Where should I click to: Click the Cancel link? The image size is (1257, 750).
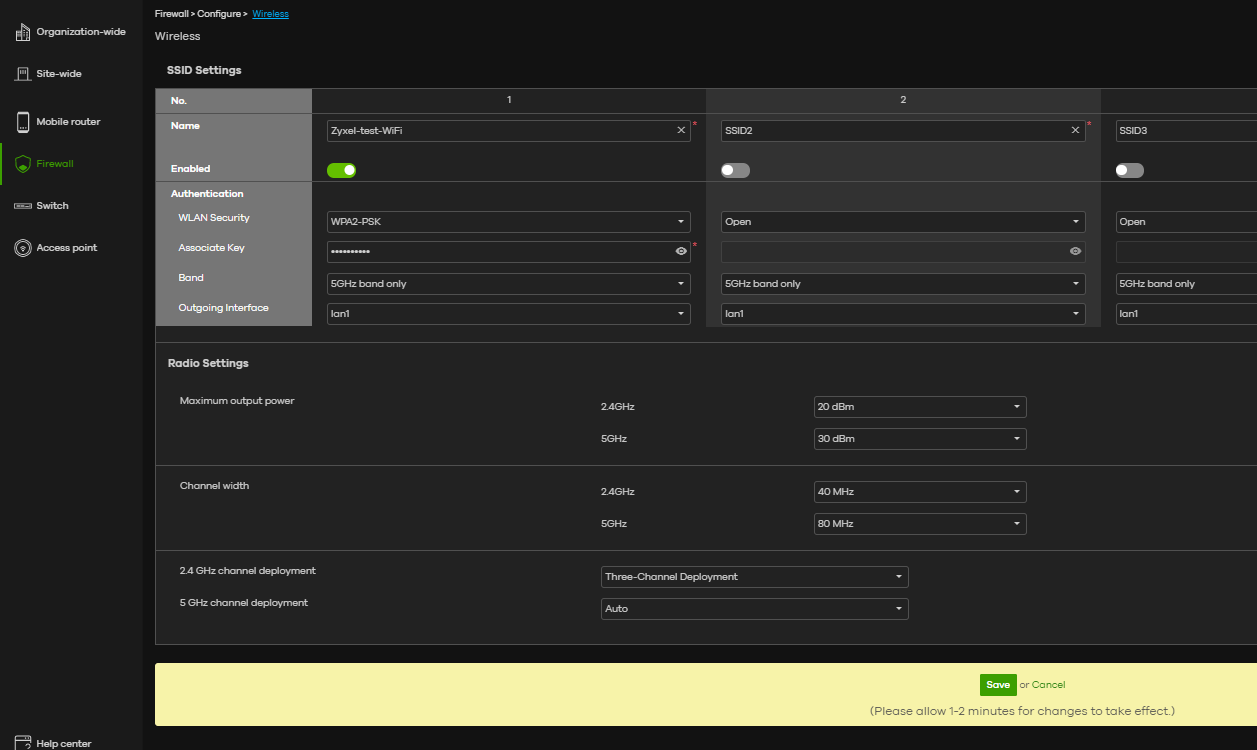1048,685
